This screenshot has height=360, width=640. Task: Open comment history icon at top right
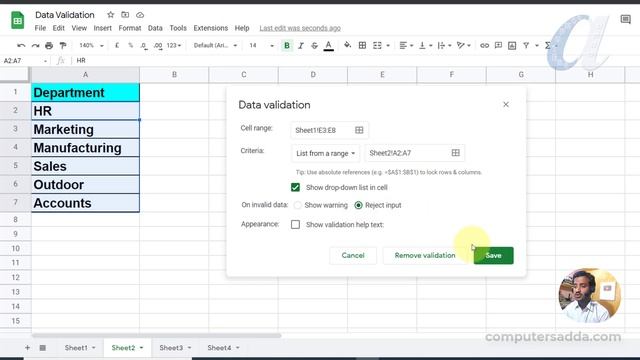[625, 19]
